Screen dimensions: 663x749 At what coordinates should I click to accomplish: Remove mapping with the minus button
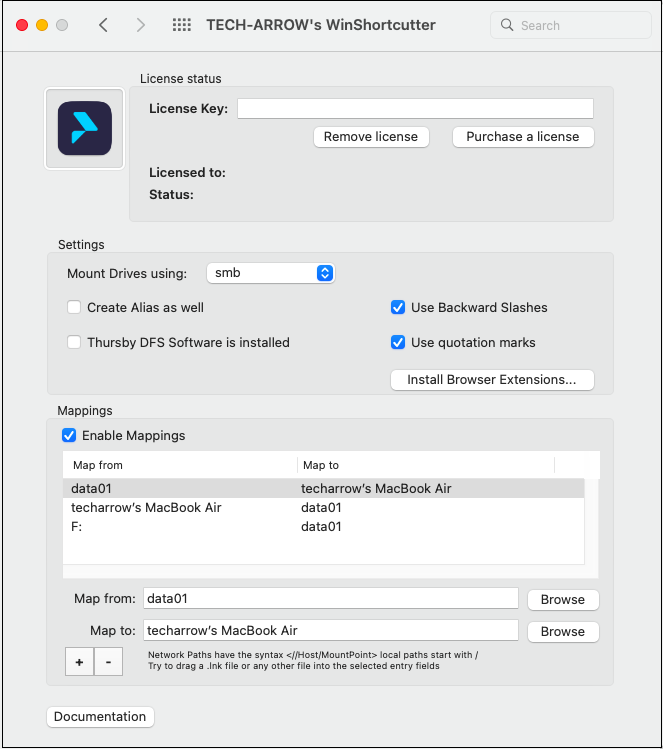pyautogui.click(x=108, y=662)
